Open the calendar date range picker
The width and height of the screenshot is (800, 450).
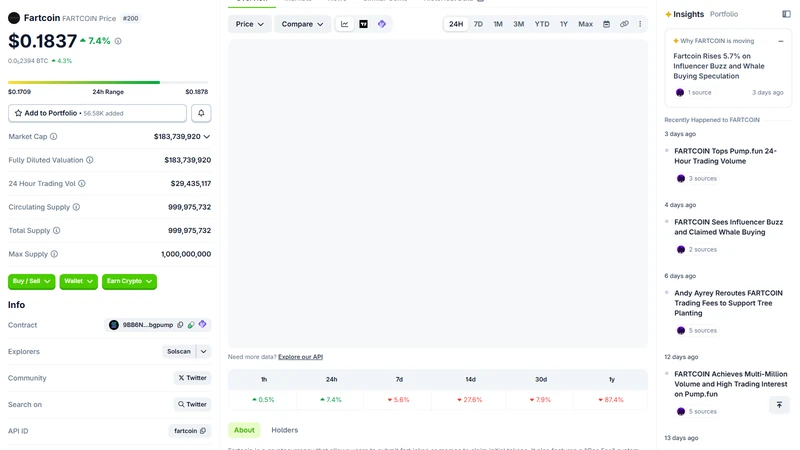606,24
